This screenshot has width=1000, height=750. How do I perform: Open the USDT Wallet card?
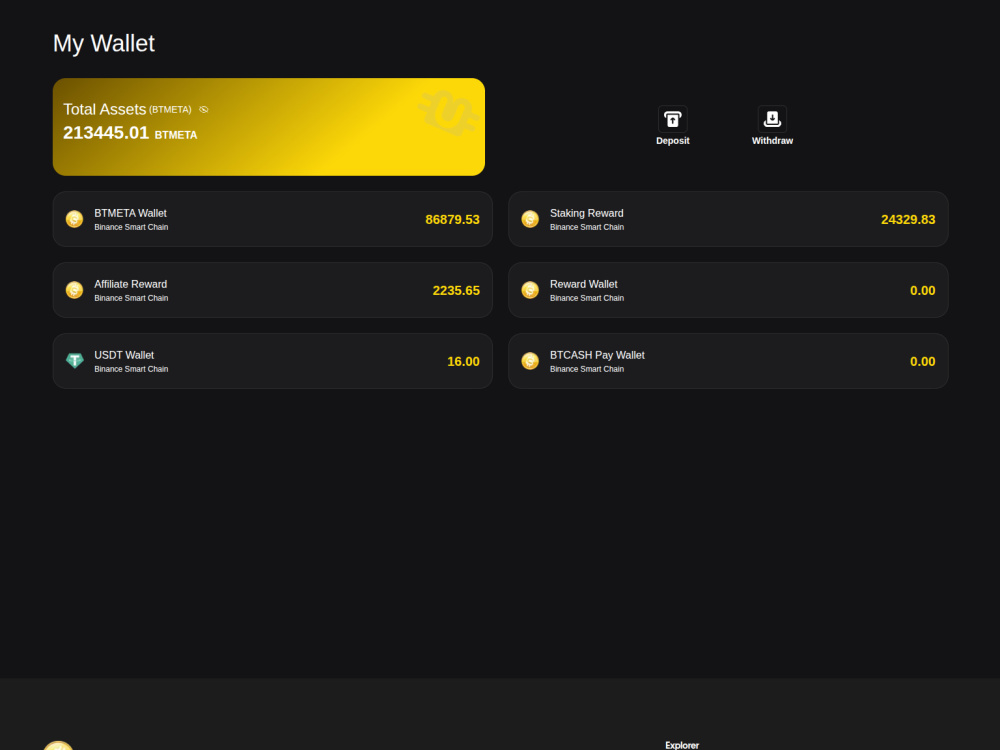tap(272, 361)
